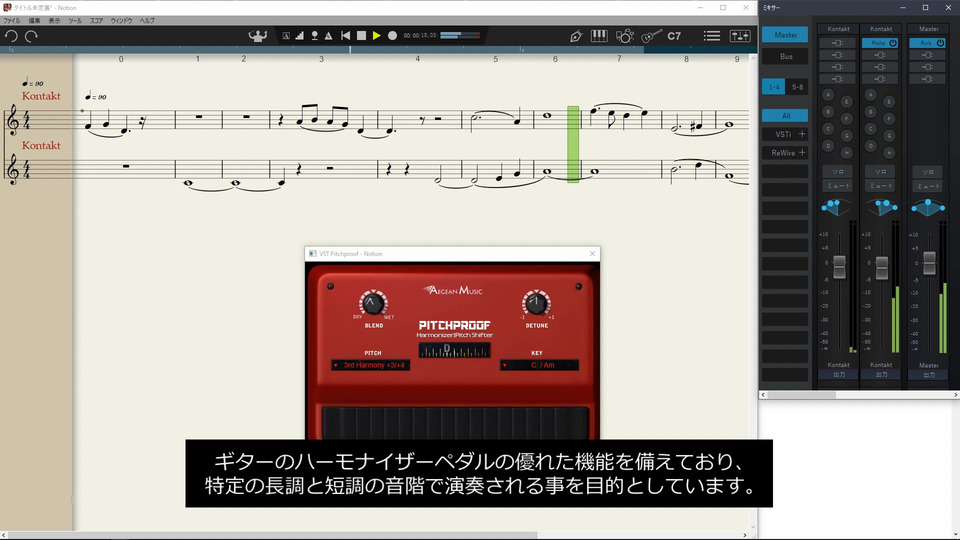960x540 pixels.
Task: Click the upper Kontakt staff label
Action: [x=41, y=96]
